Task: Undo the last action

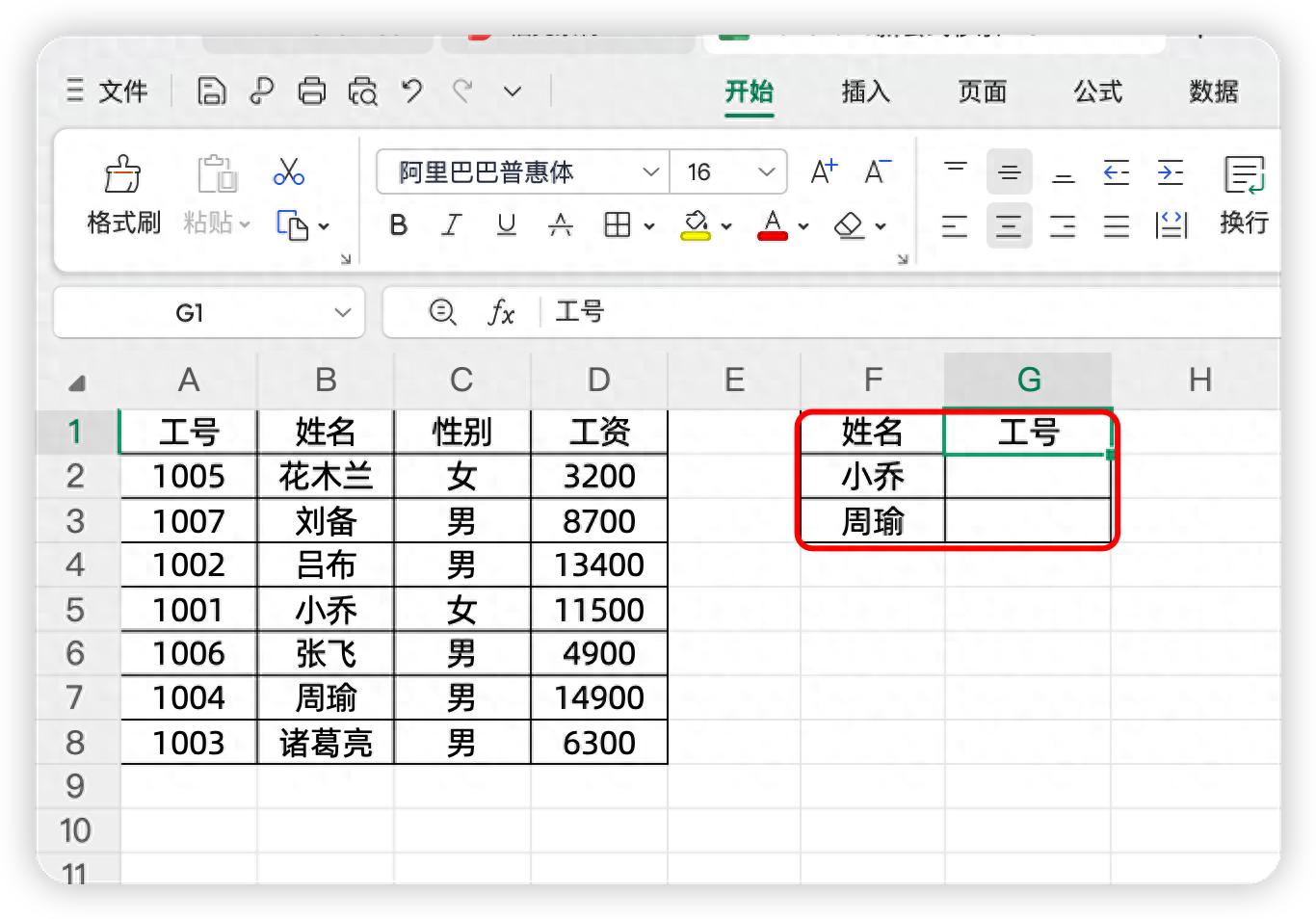Action: pyautogui.click(x=412, y=92)
